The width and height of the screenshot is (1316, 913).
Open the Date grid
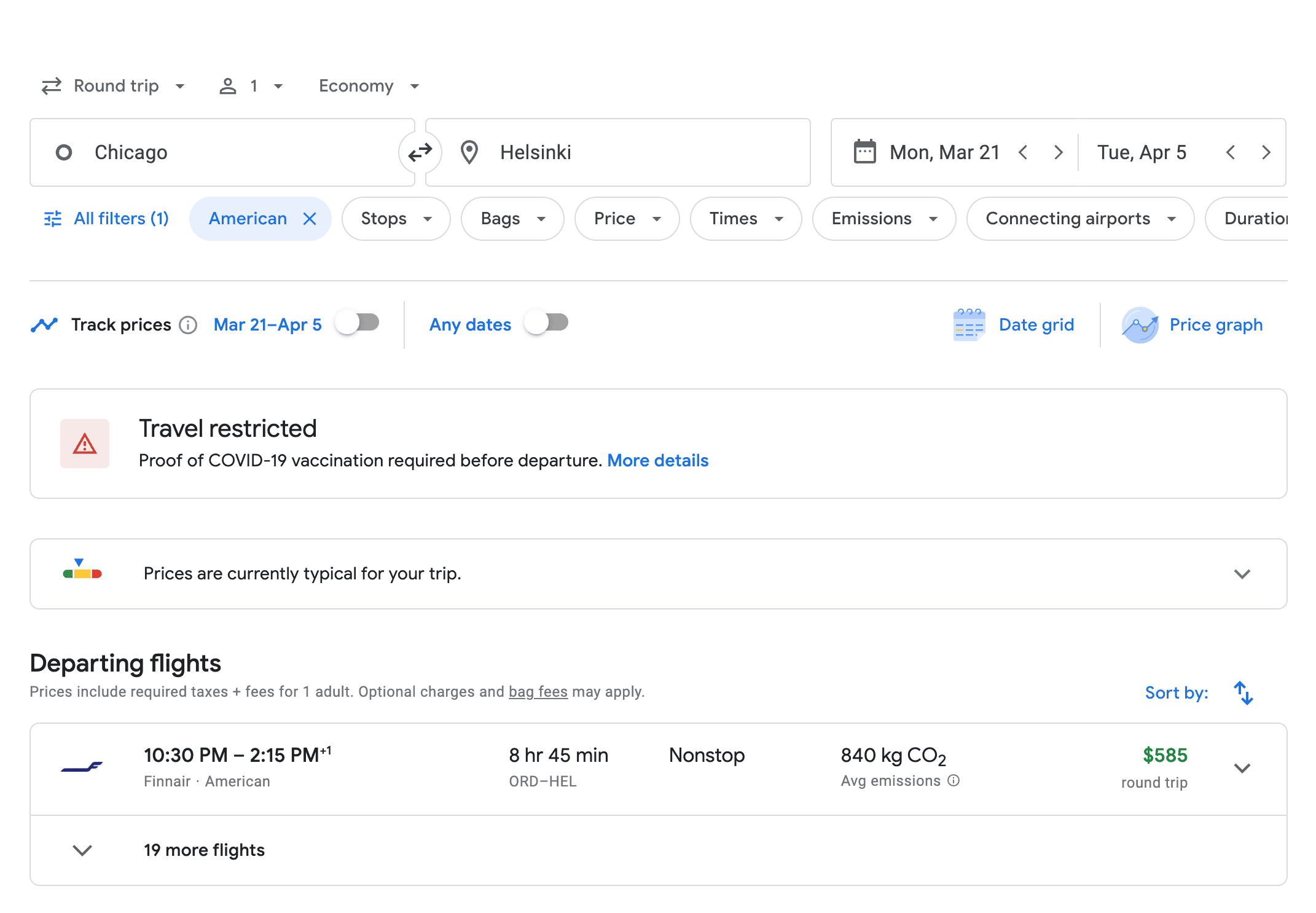pos(1014,325)
